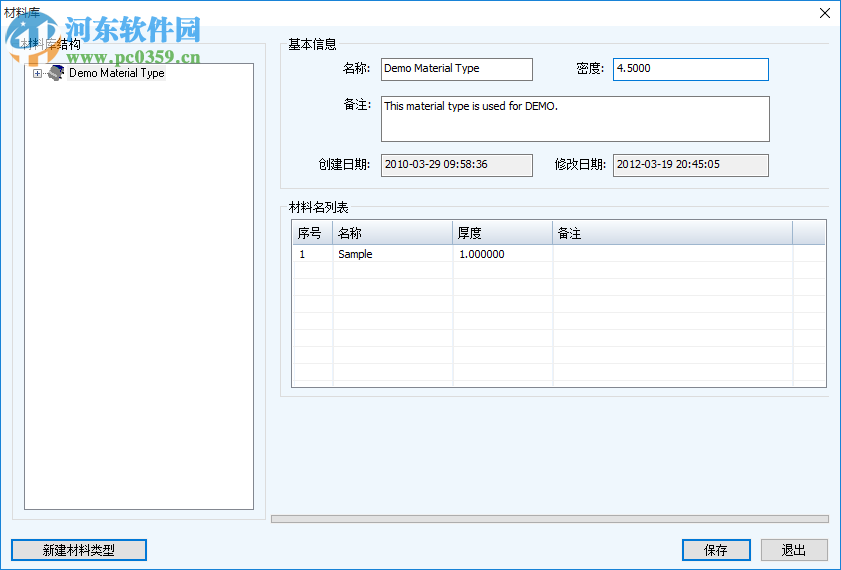
Task: Click the 厚度 column header
Action: [503, 233]
